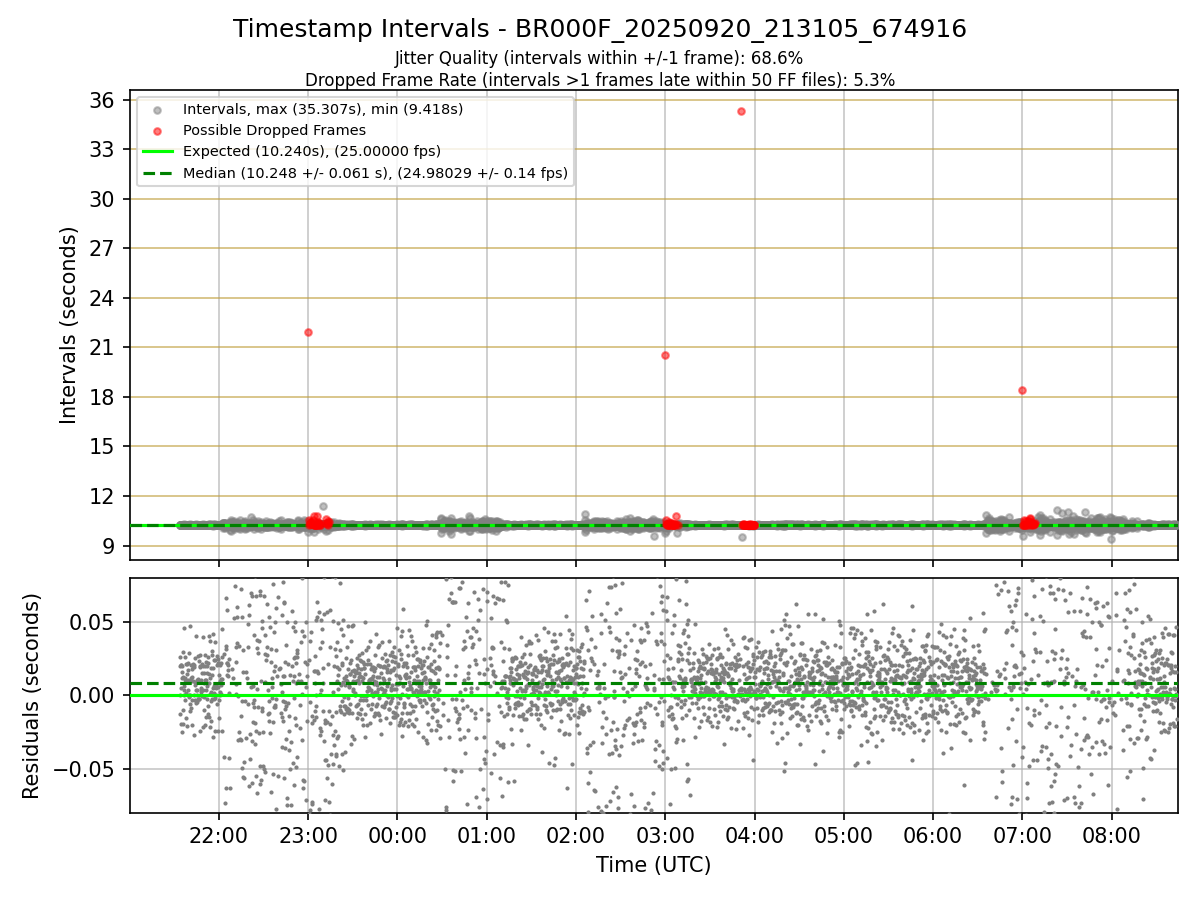
Task: Click the red dropped-frame point near 22 seconds
Action: 308,332
